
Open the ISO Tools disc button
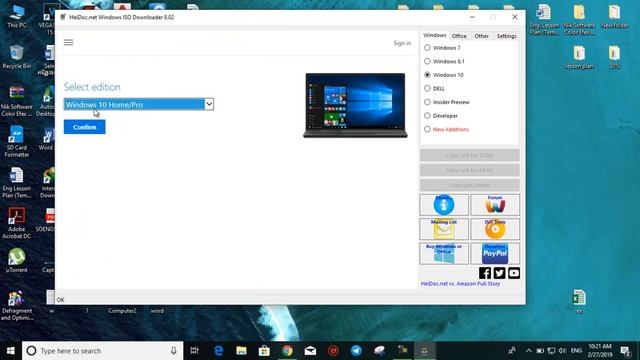[x=495, y=229]
